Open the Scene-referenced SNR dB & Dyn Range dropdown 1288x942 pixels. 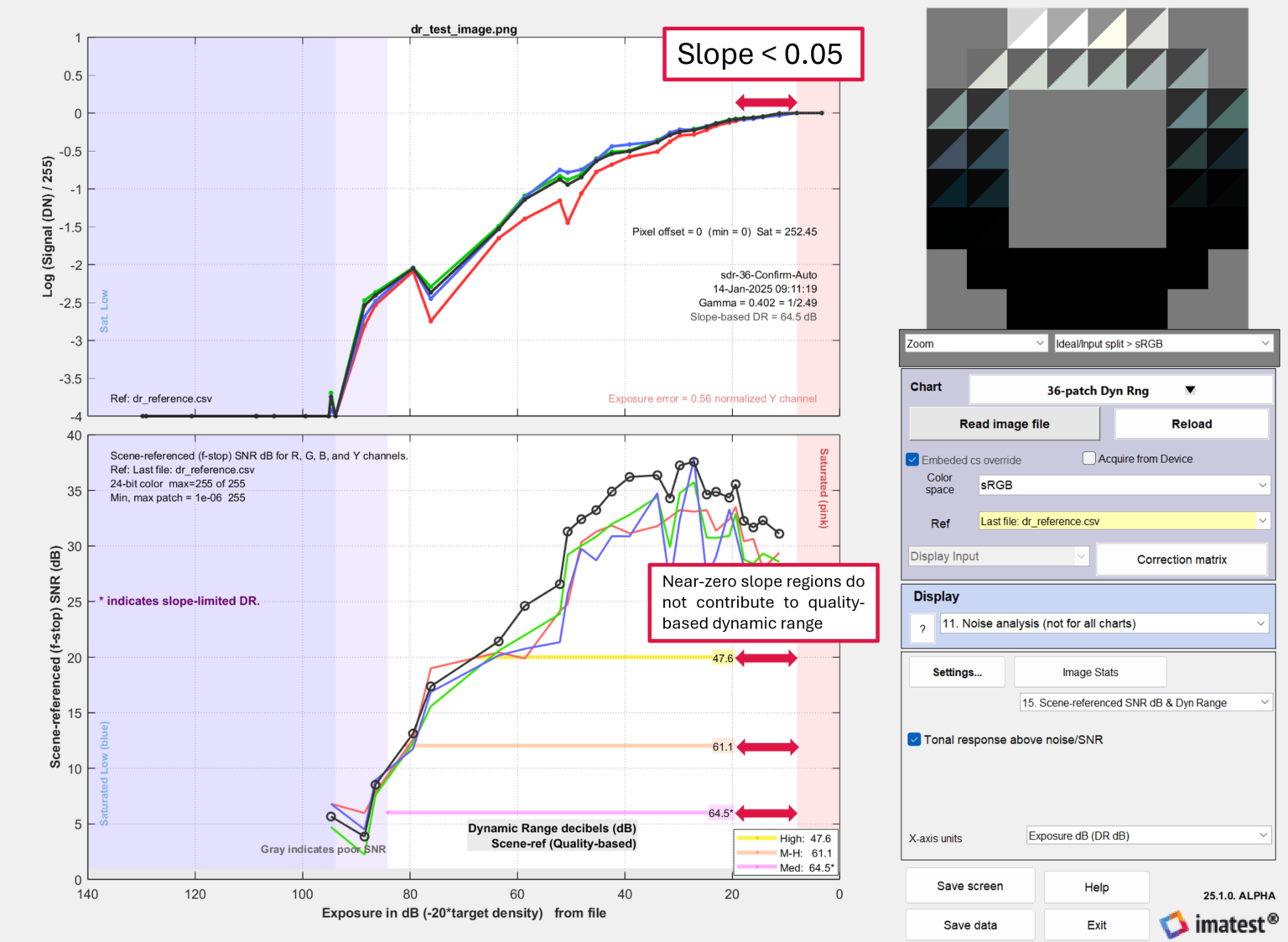pos(1145,702)
